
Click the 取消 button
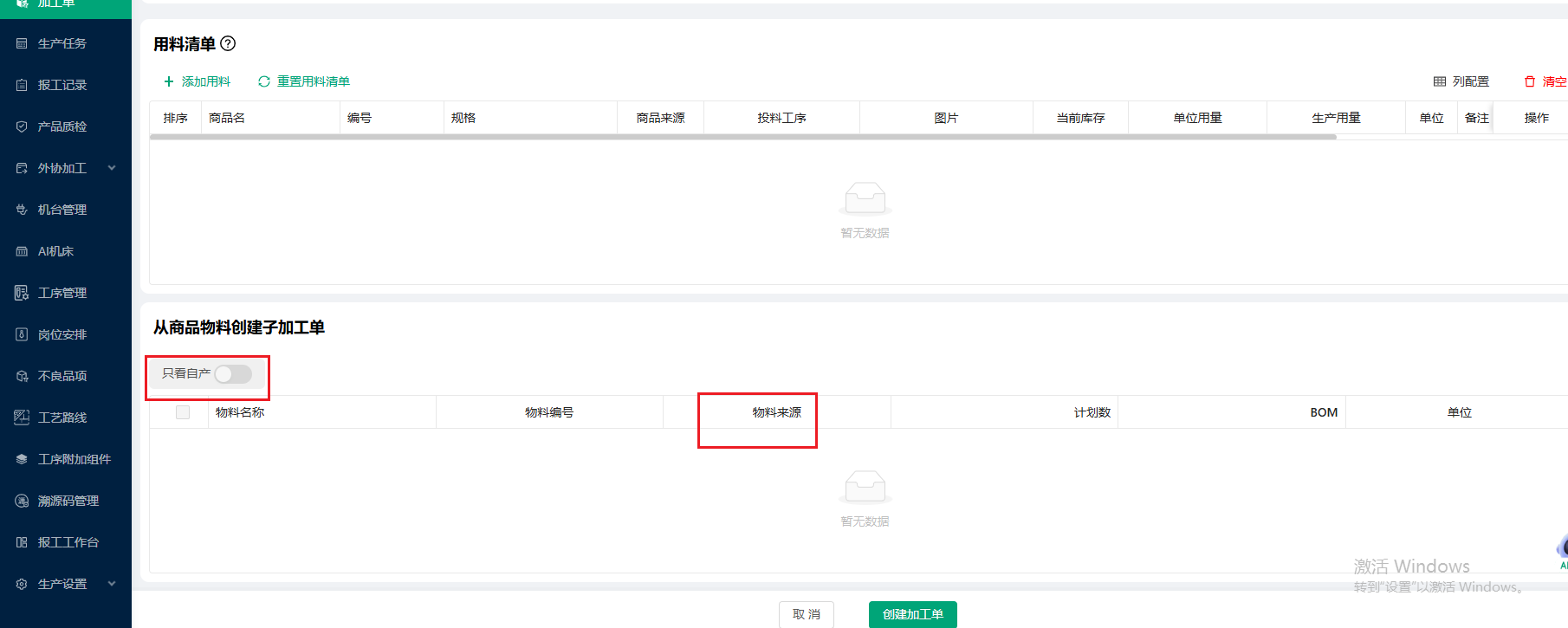(x=806, y=614)
